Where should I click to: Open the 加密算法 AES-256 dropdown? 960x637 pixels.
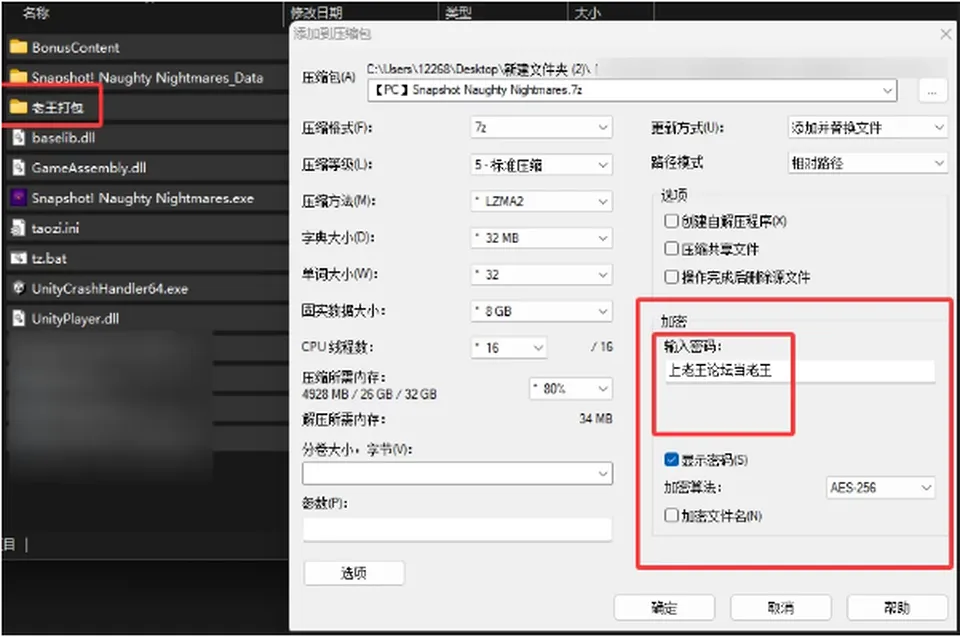pos(880,488)
